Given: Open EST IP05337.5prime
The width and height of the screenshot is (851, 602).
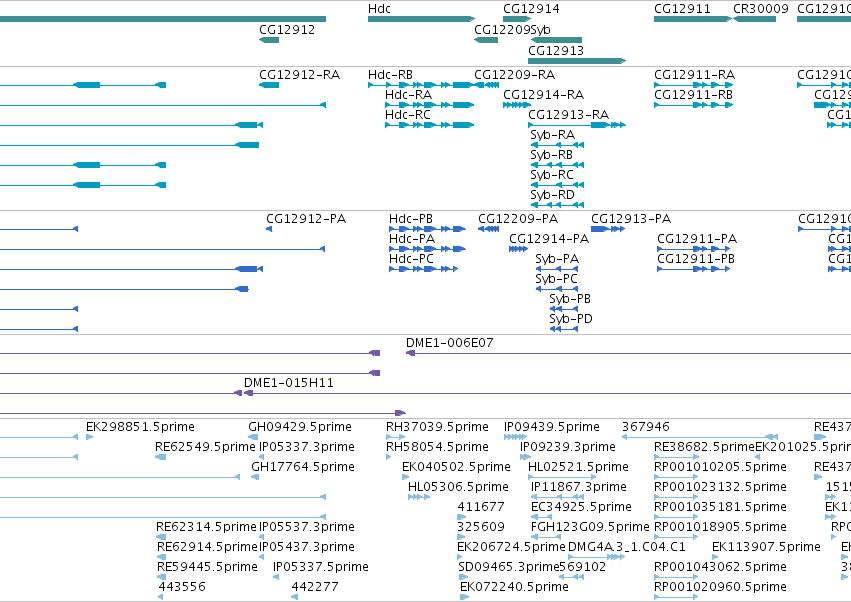Looking at the screenshot, I should (321, 567).
